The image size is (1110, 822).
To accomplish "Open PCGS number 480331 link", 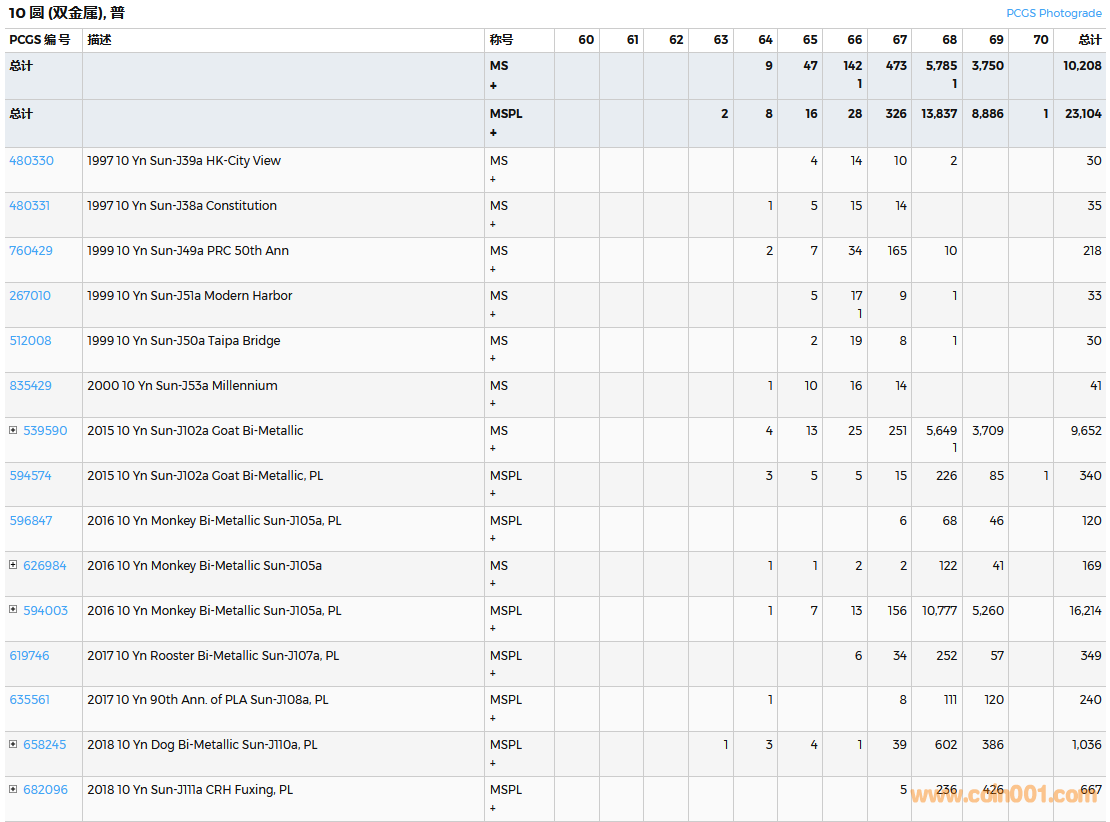I will (30, 206).
